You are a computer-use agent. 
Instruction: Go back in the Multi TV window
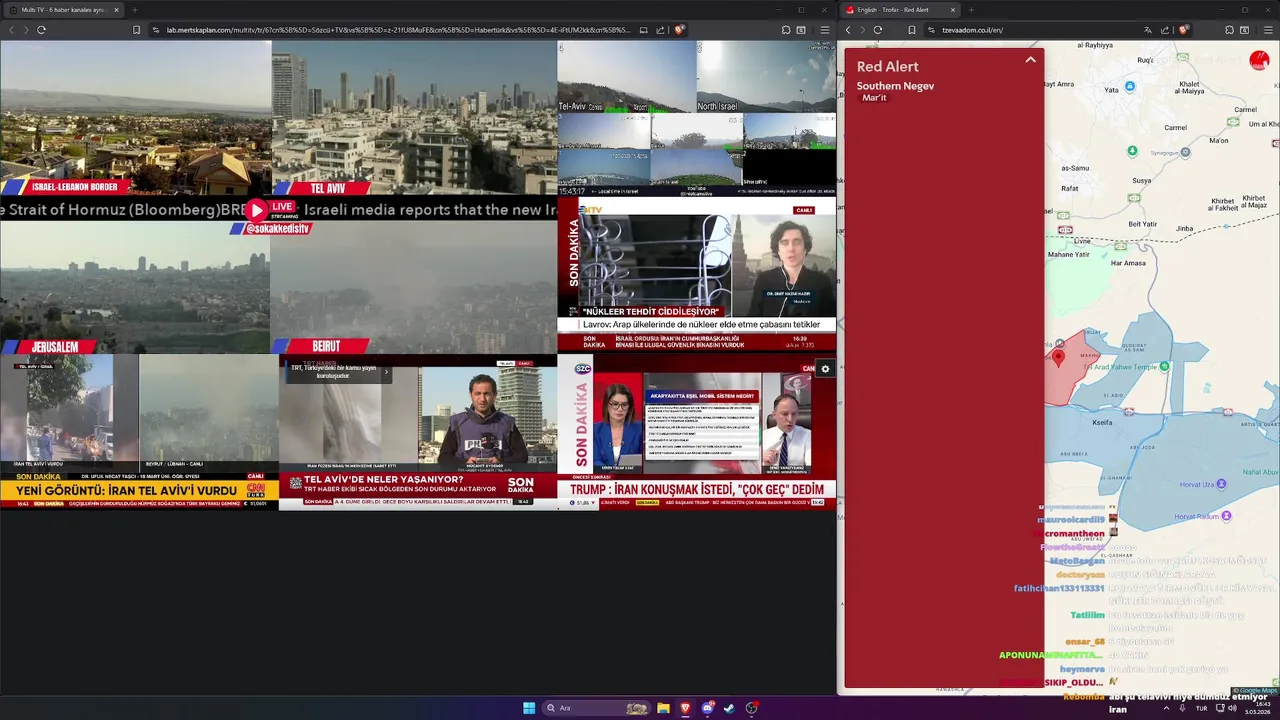coord(11,30)
